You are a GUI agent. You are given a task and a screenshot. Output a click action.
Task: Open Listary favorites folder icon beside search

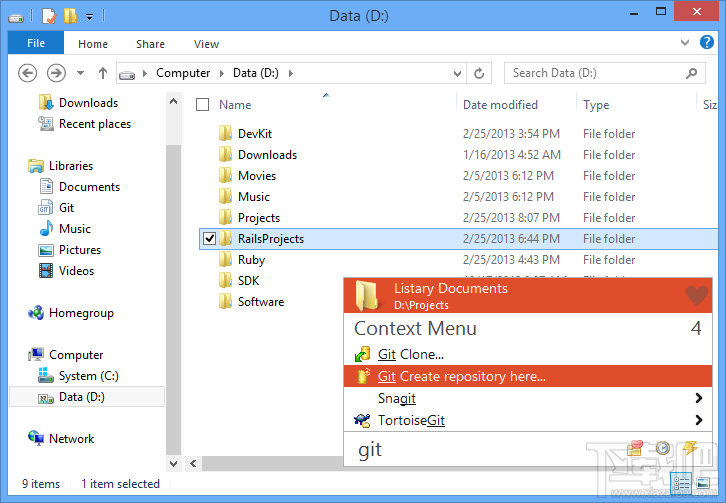(635, 448)
